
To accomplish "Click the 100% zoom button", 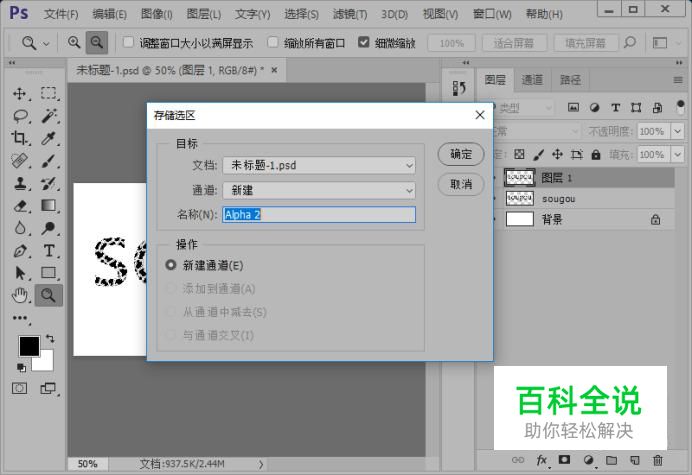I will [451, 43].
